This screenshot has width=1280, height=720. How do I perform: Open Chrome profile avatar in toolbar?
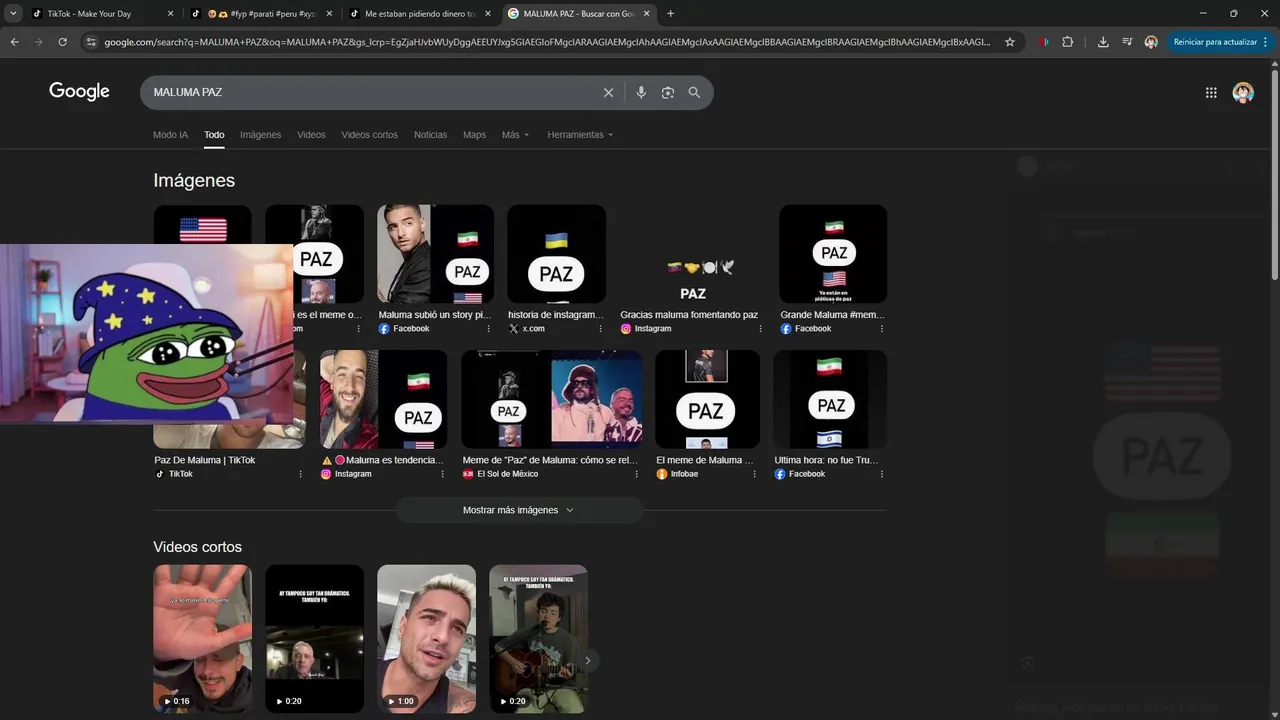click(1151, 42)
